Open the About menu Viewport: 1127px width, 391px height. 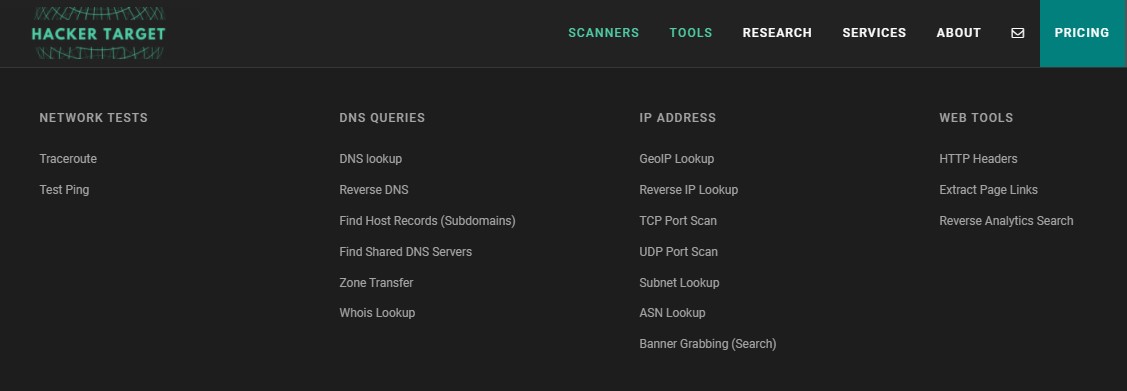(958, 33)
